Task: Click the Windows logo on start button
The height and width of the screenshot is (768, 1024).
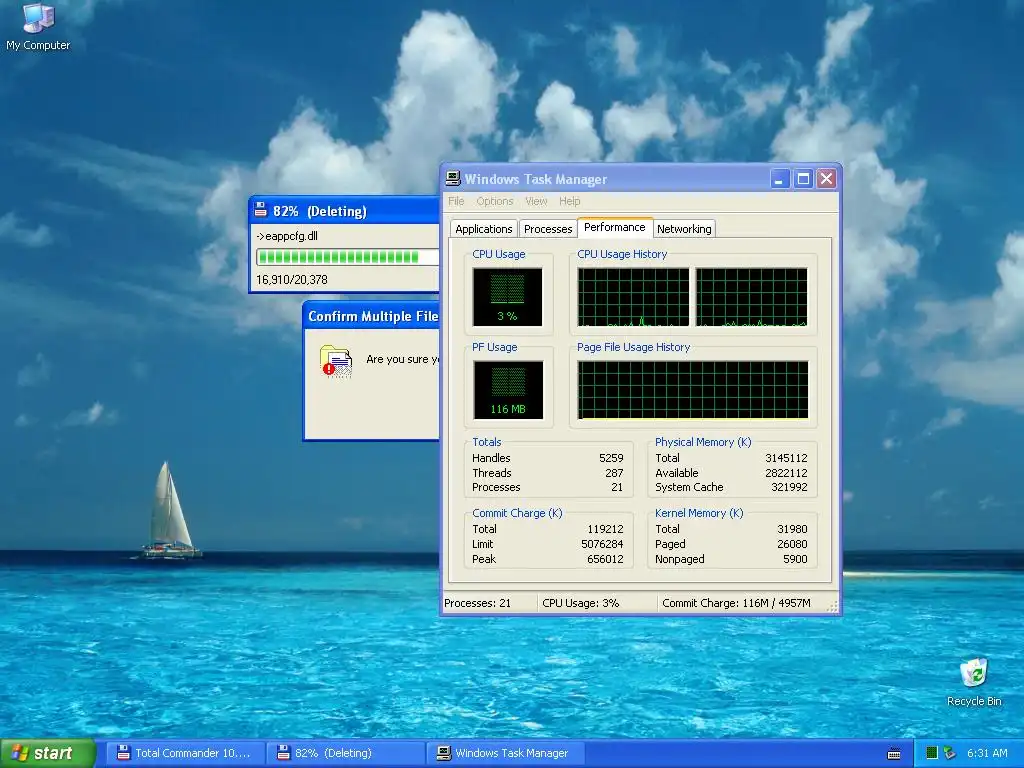Action: [20, 753]
